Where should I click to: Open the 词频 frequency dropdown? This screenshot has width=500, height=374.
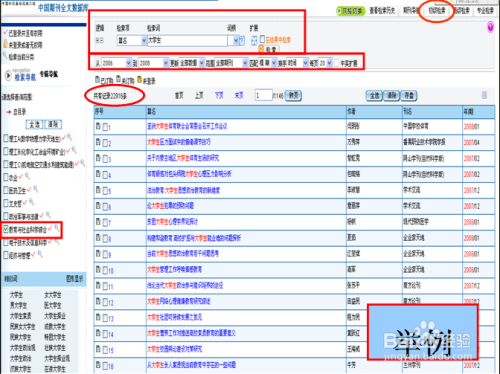[233, 41]
